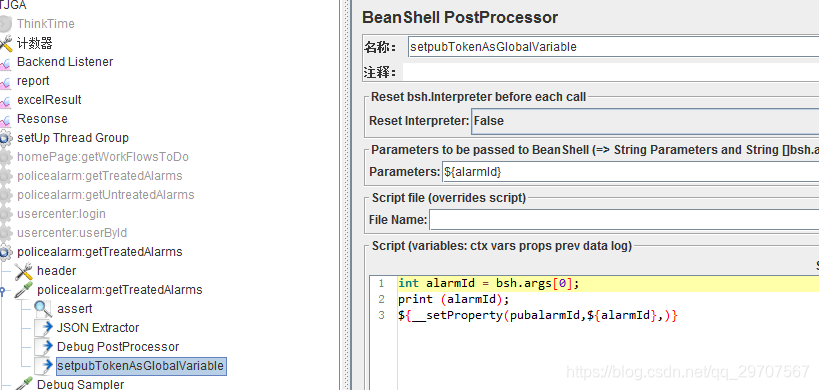
Task: Click the 计数器 config element icon
Action: [x=5, y=43]
